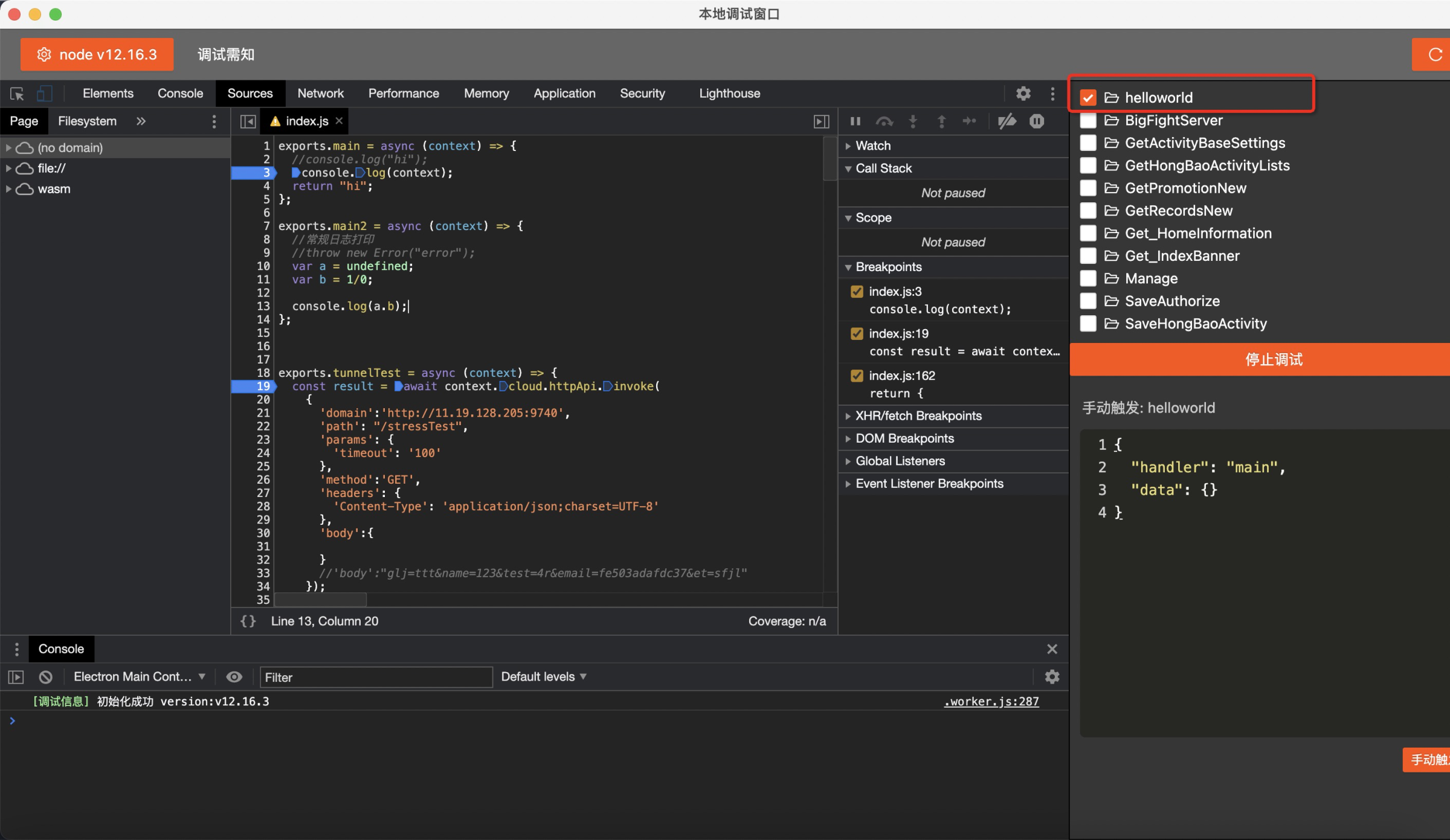
Task: Hide the navigator sidebar icon
Action: [248, 121]
